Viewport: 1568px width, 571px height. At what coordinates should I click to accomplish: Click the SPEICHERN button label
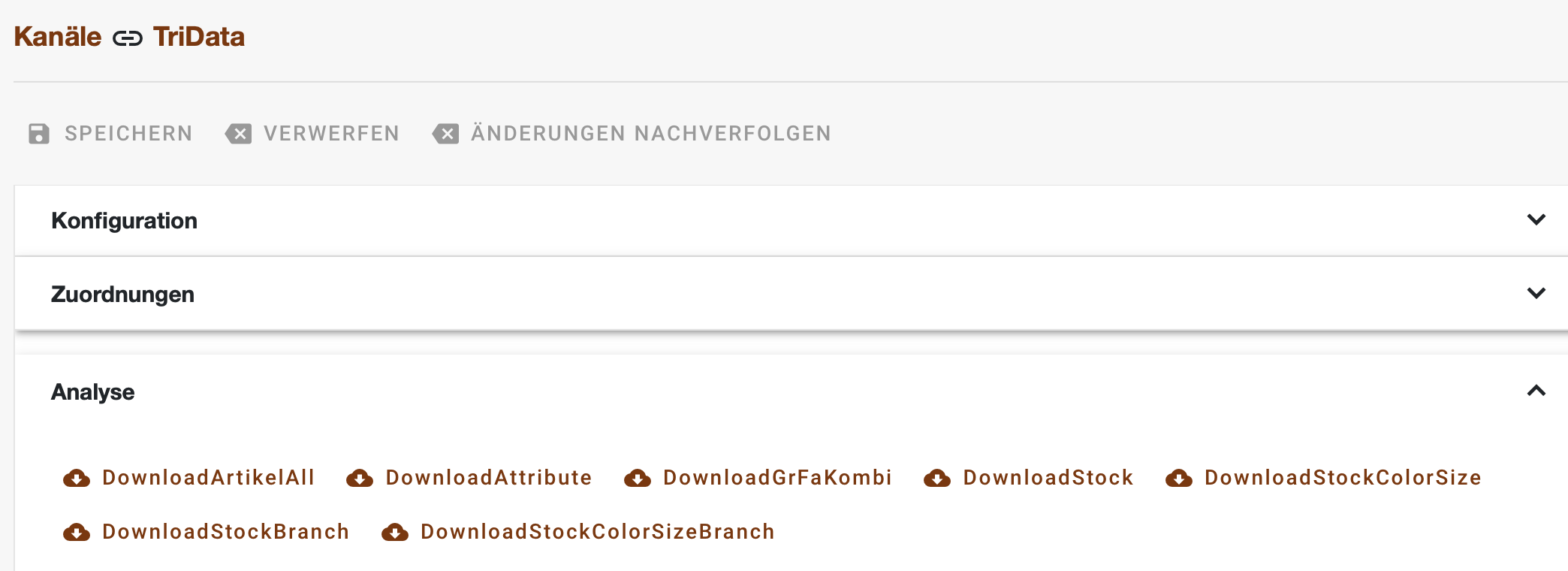pos(128,134)
